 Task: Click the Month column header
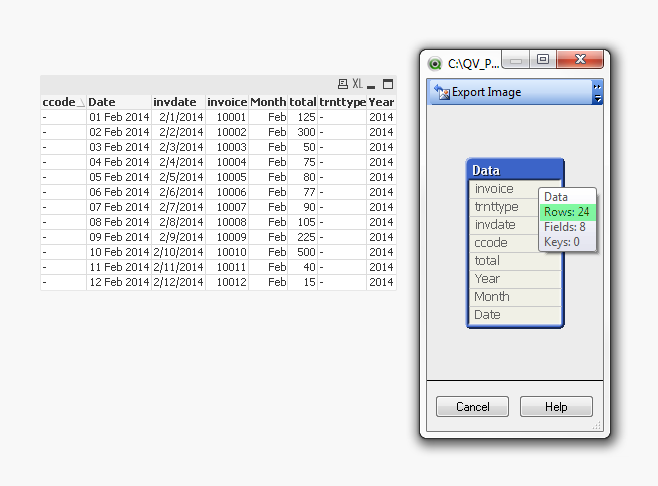[268, 102]
